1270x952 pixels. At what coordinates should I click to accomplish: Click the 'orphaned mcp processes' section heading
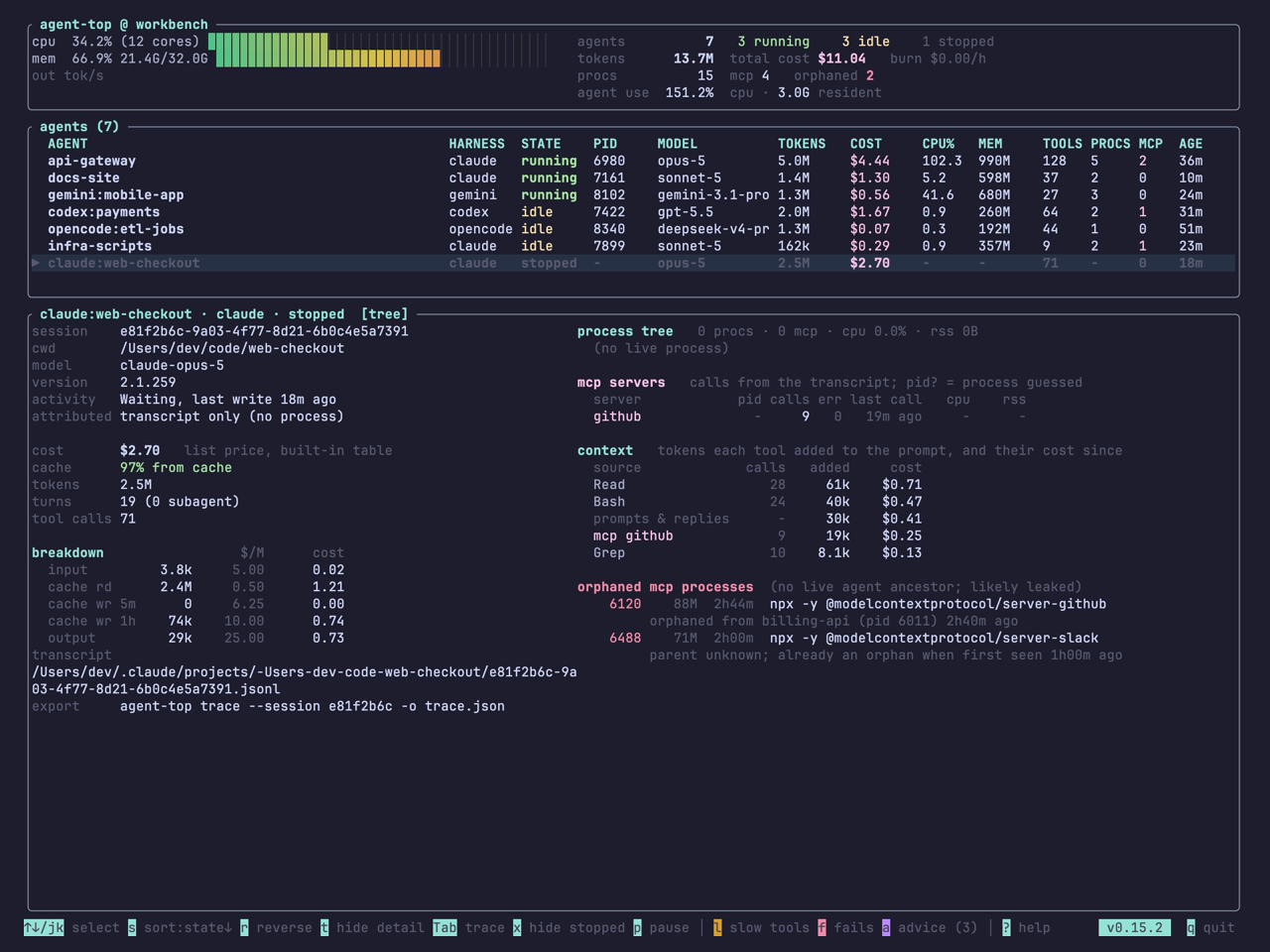[665, 587]
